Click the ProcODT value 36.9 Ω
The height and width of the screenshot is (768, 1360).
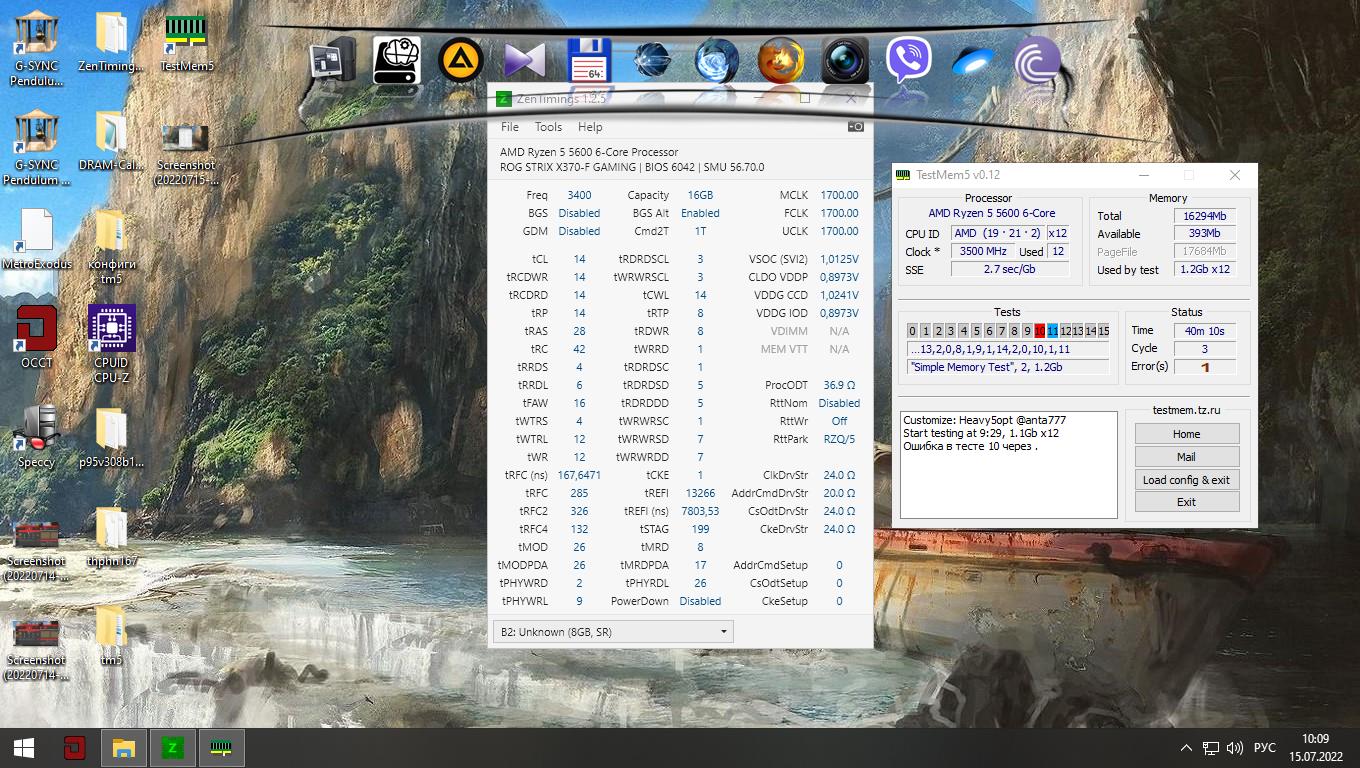839,385
